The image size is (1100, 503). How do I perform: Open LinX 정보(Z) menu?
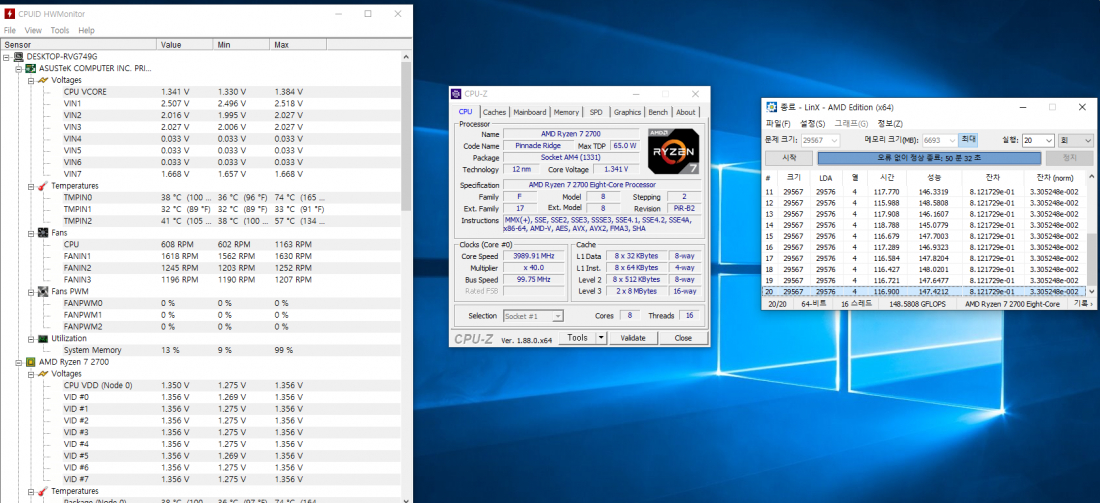coord(890,123)
